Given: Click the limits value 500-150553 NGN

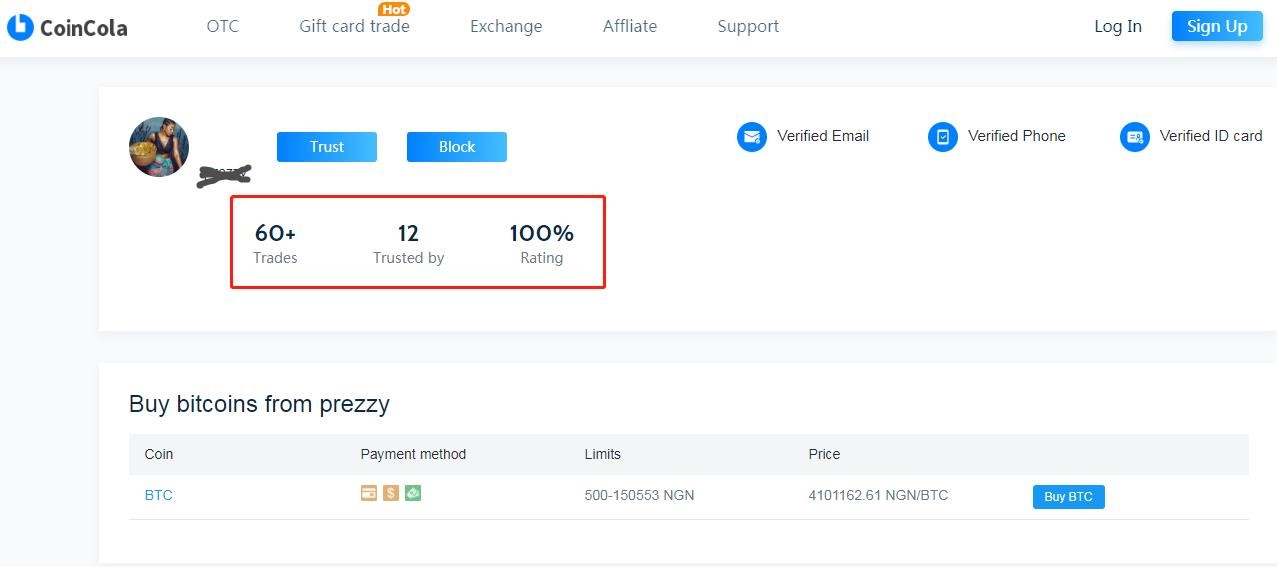Looking at the screenshot, I should [x=640, y=495].
